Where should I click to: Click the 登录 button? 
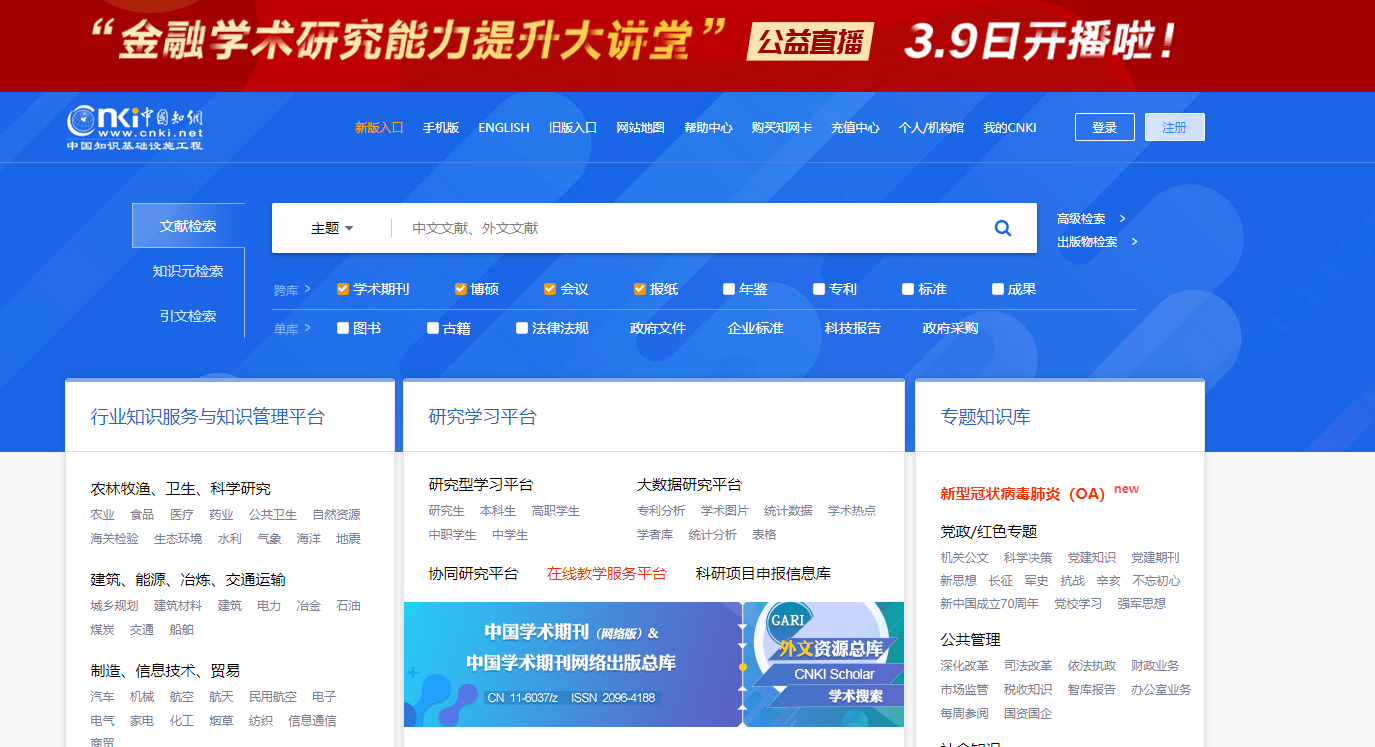pos(1105,127)
